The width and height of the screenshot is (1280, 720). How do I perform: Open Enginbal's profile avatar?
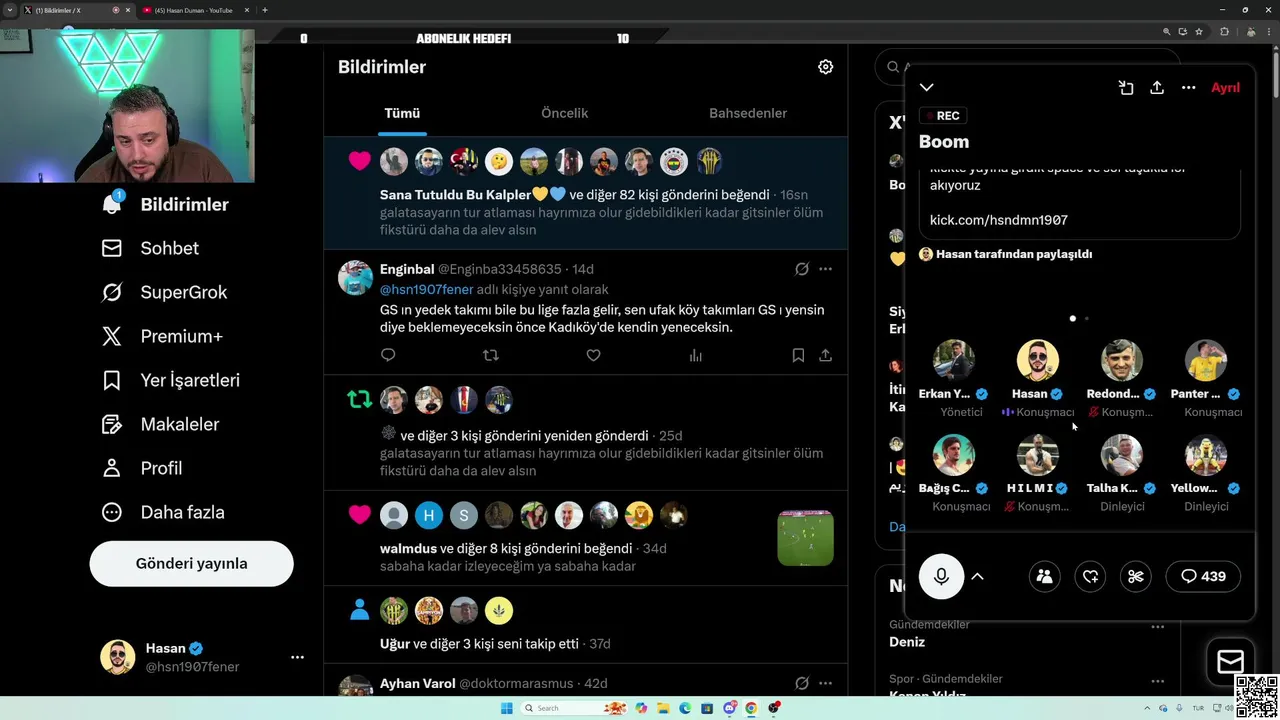355,277
